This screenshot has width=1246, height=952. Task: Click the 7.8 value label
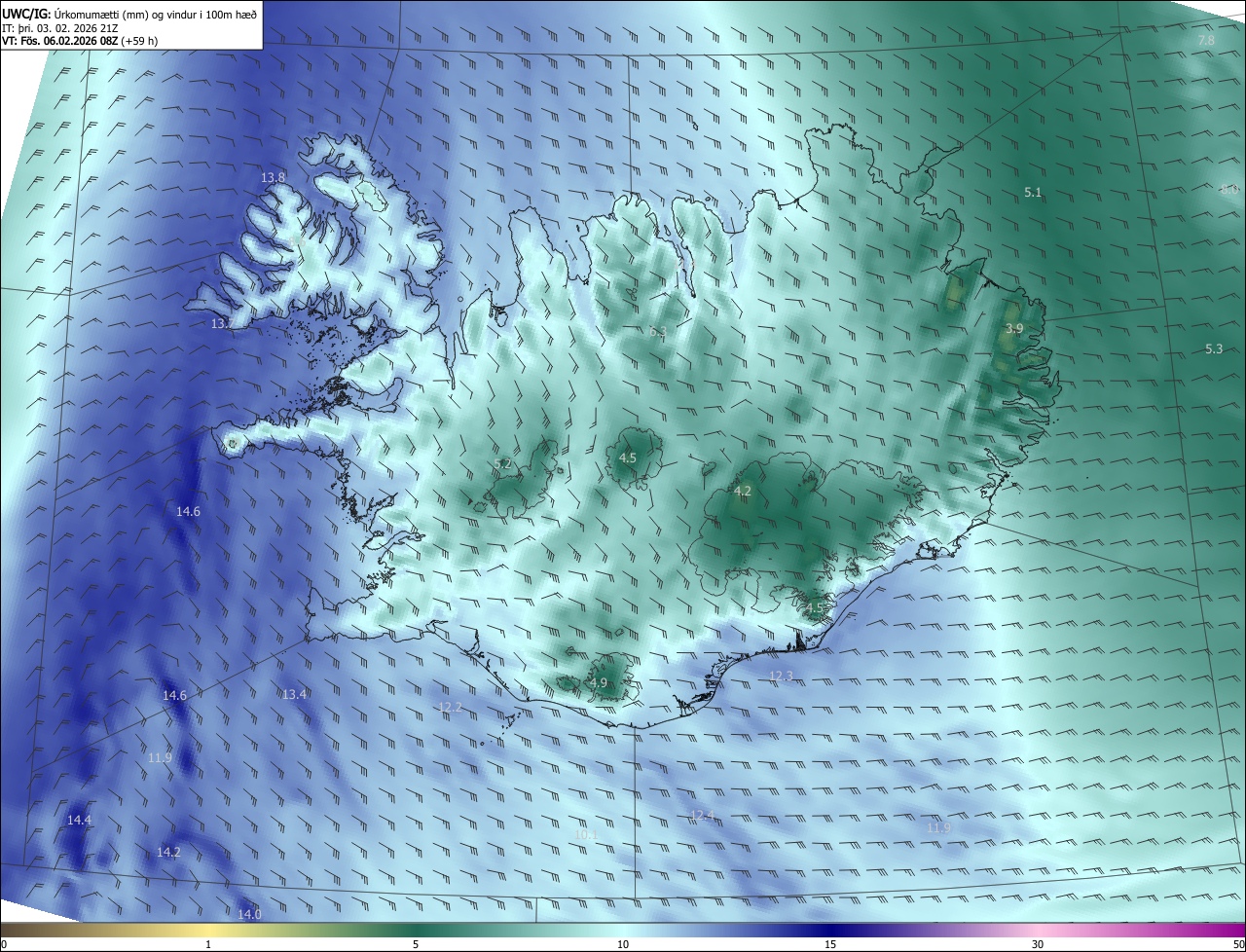point(1206,40)
